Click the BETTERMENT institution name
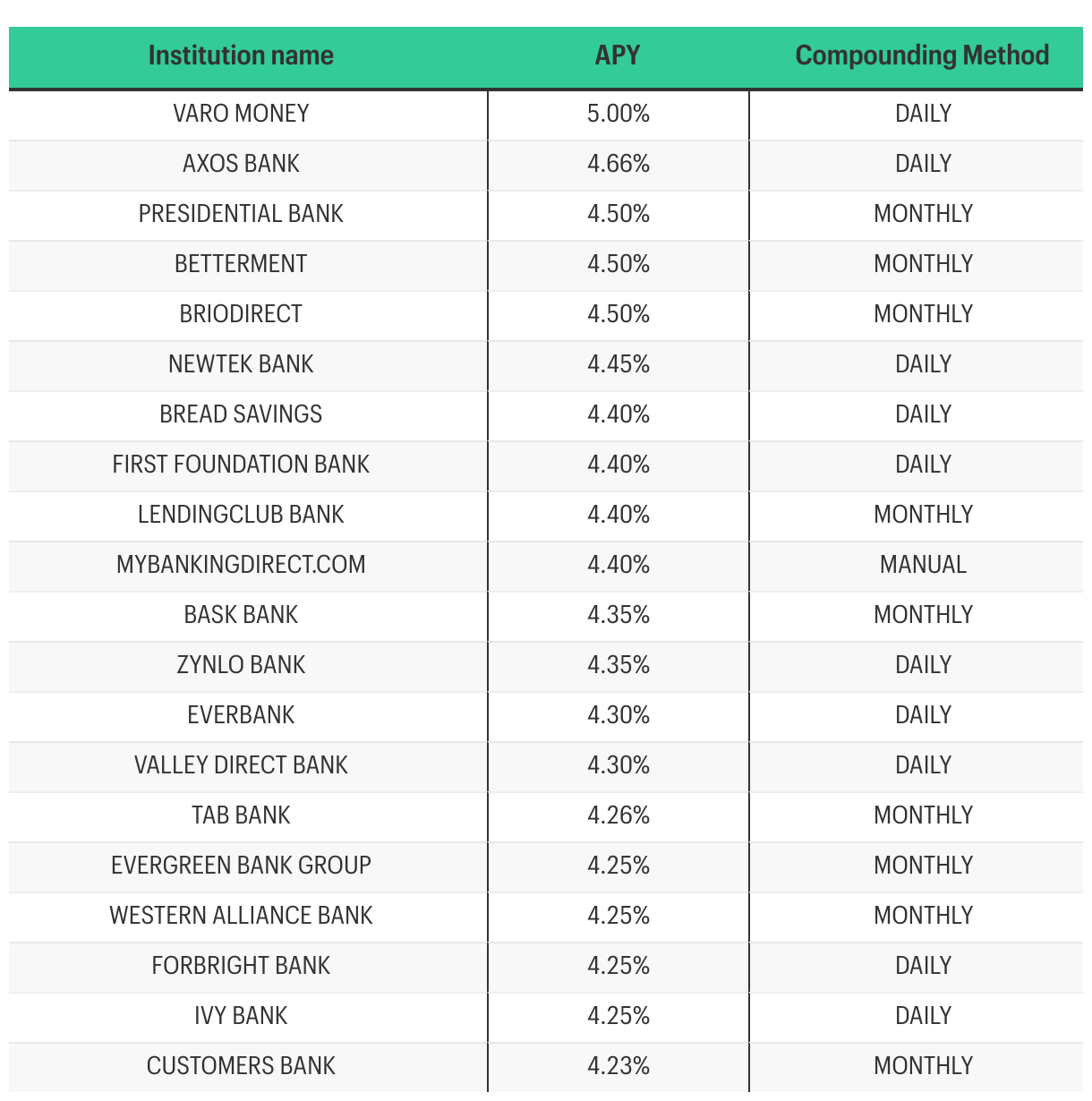This screenshot has width=1092, height=1101. [241, 264]
